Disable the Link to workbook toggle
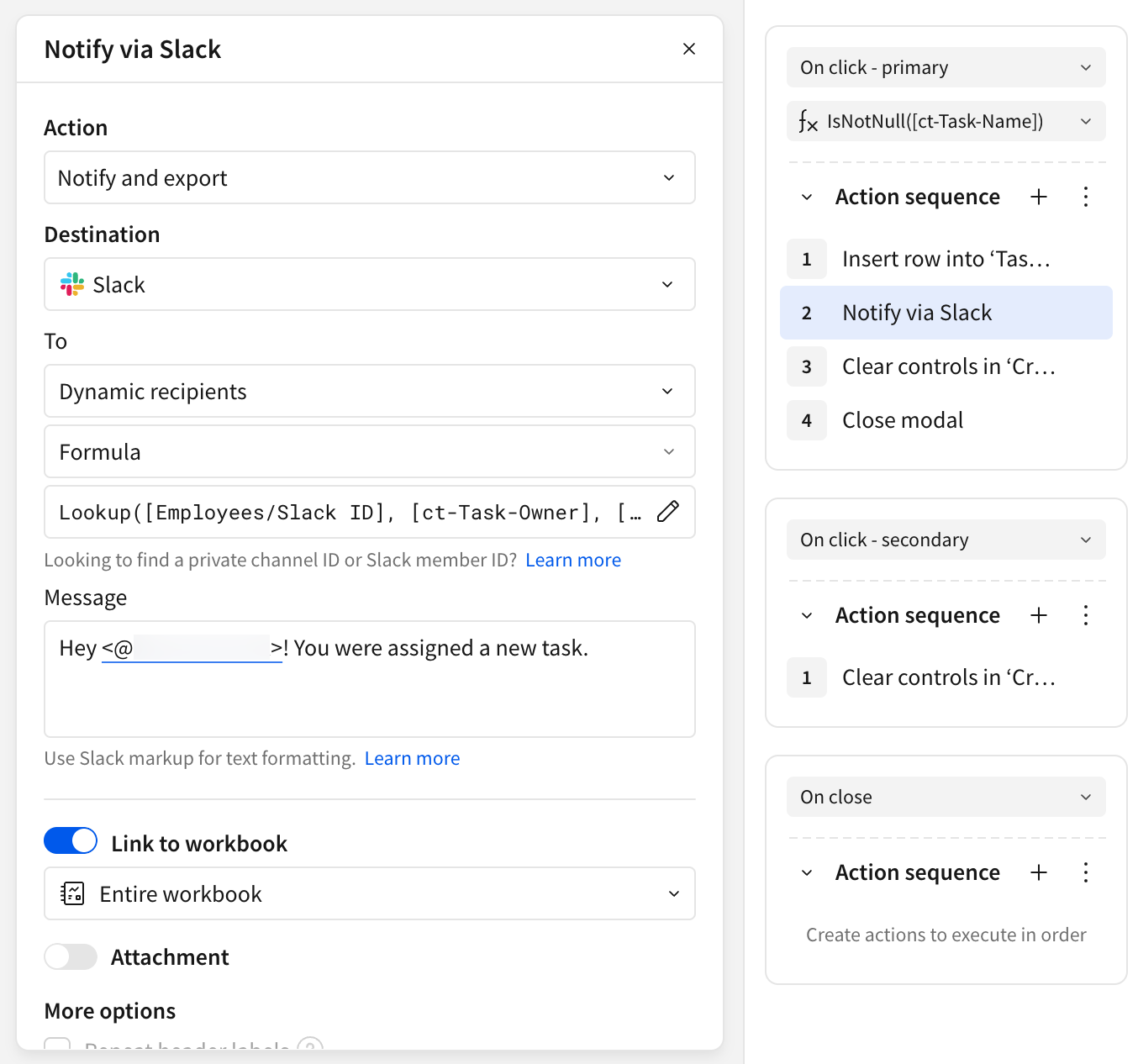 click(71, 840)
